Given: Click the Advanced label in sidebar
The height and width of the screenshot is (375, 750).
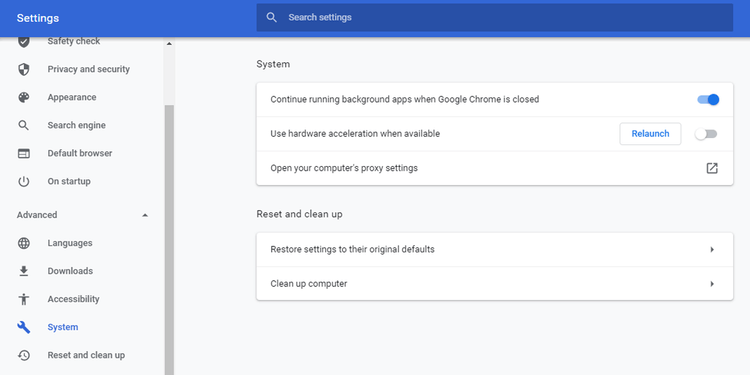Looking at the screenshot, I should (37, 215).
